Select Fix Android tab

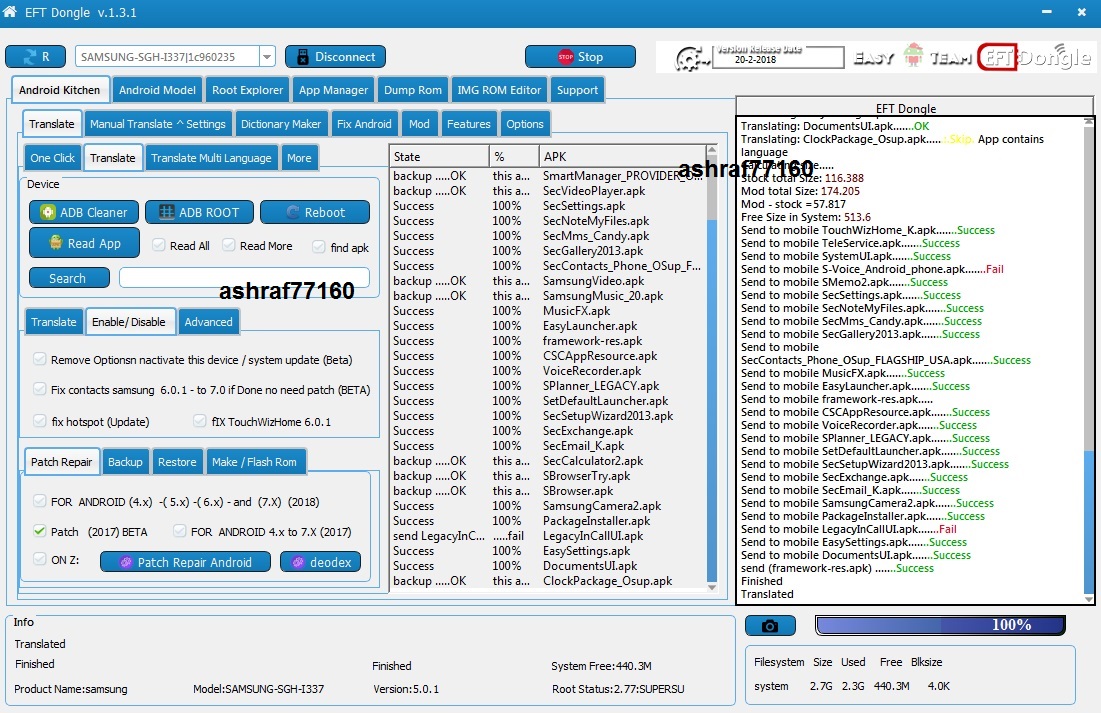364,124
